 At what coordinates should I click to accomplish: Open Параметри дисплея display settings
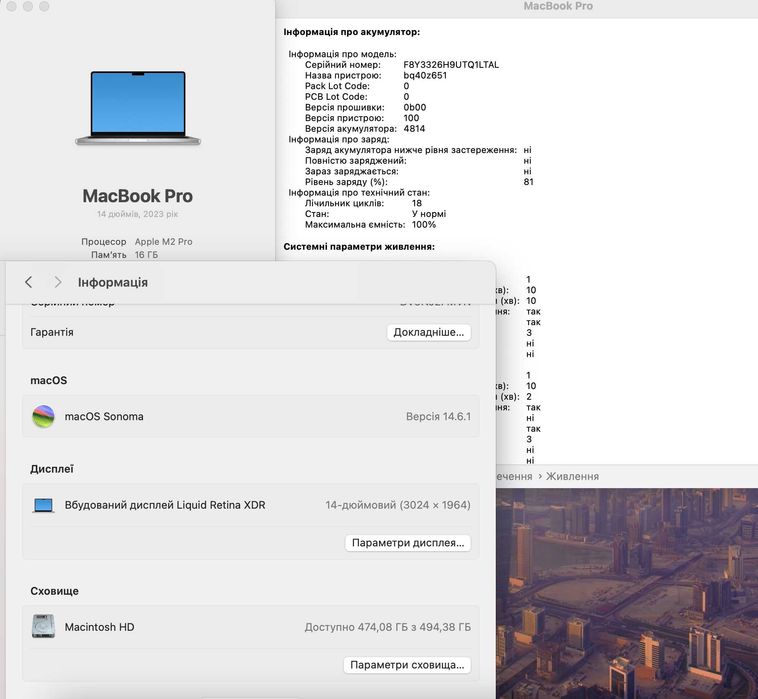tap(408, 543)
